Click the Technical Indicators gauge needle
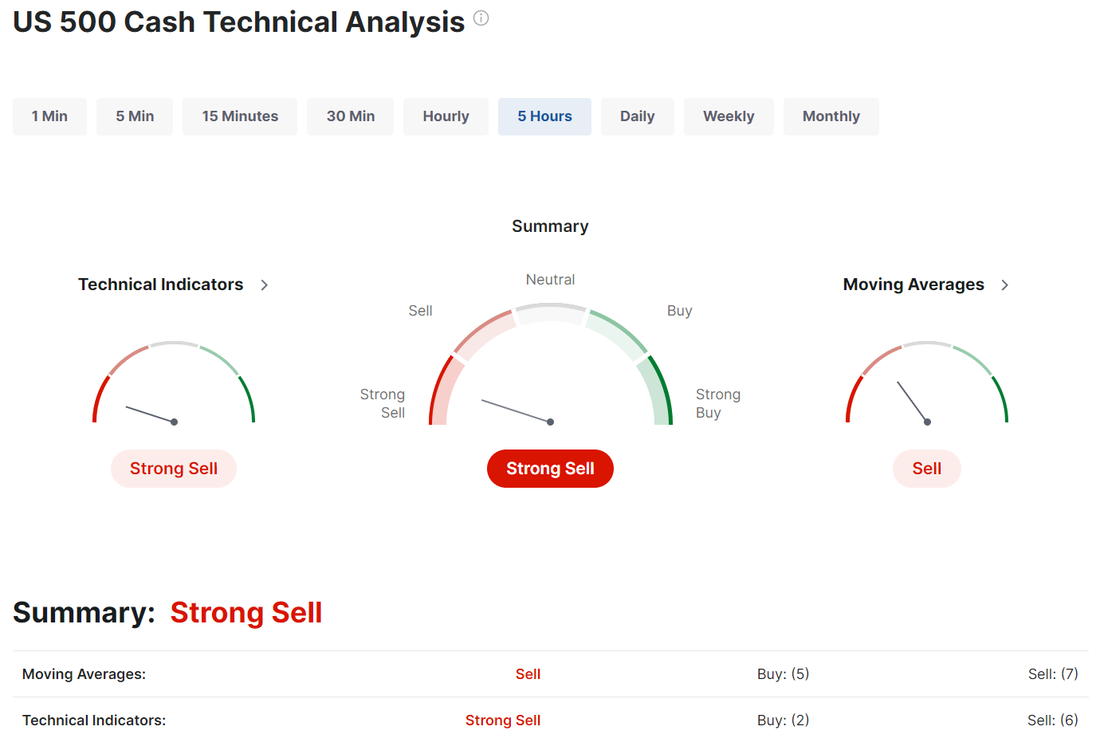This screenshot has width=1100, height=742. click(151, 414)
